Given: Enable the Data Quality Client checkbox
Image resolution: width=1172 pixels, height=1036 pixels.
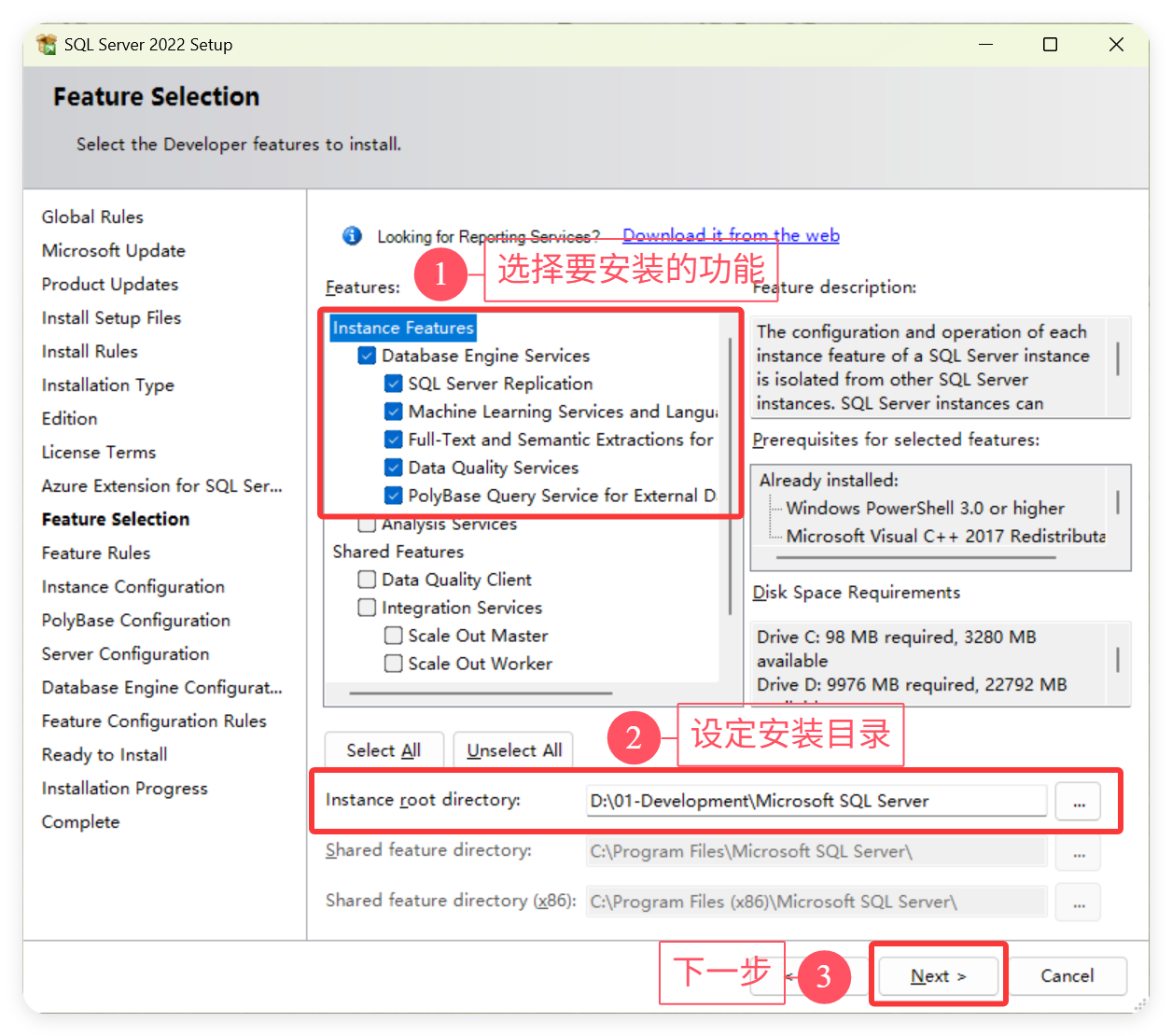Looking at the screenshot, I should [x=368, y=580].
